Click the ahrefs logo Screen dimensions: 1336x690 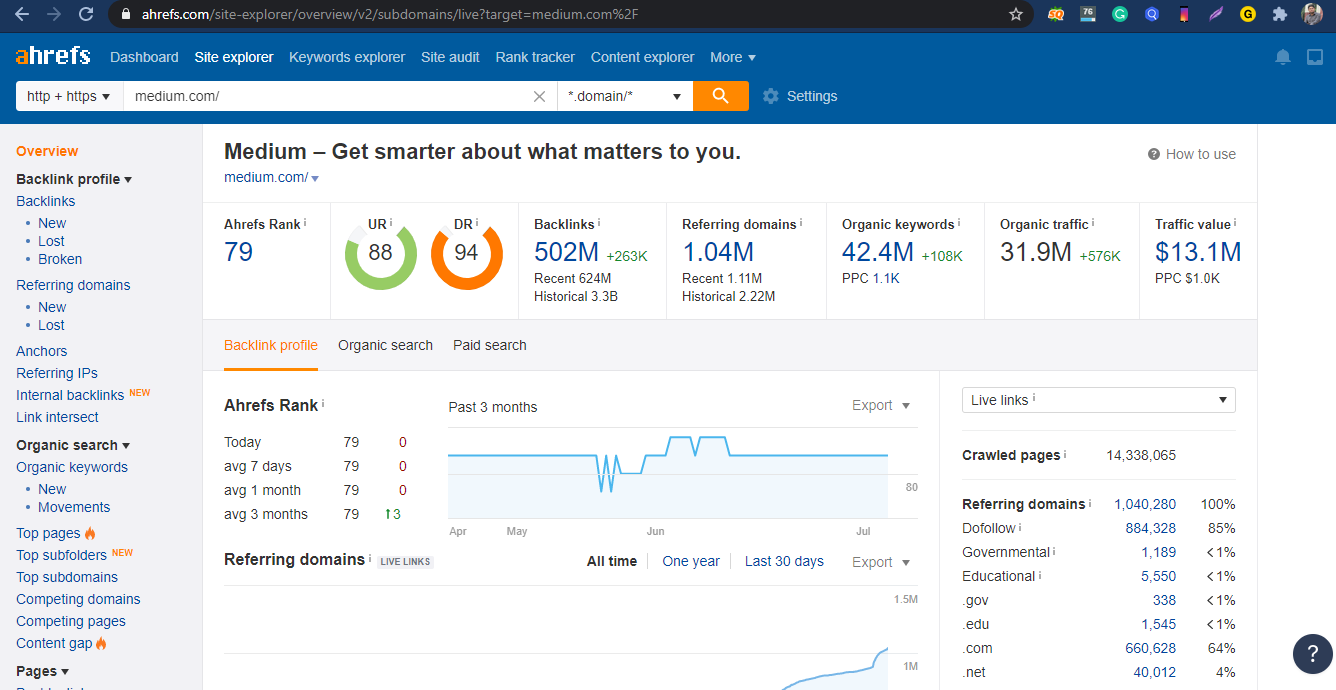(x=53, y=56)
